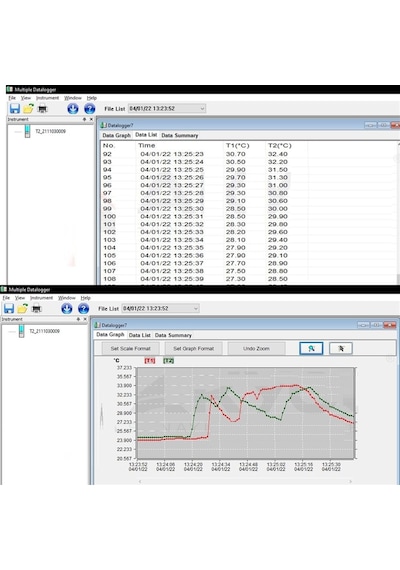Select T1 value 27.30 in row 108
Image resolution: width=400 pixels, height=570 pixels.
tap(236, 279)
